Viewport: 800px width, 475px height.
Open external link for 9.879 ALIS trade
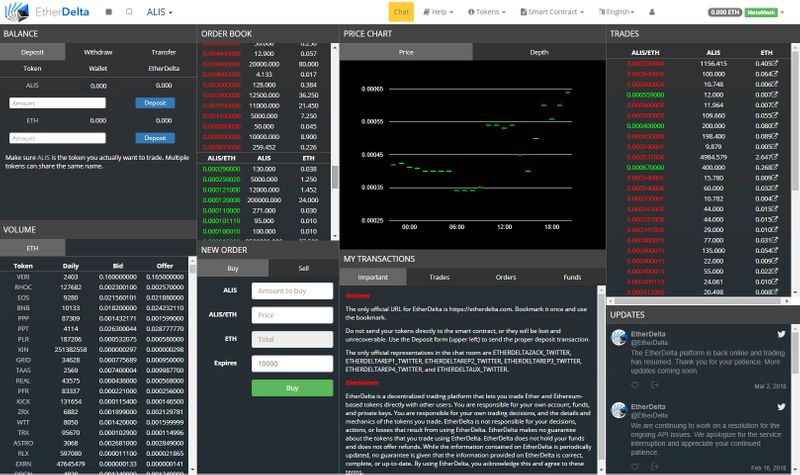(x=775, y=146)
